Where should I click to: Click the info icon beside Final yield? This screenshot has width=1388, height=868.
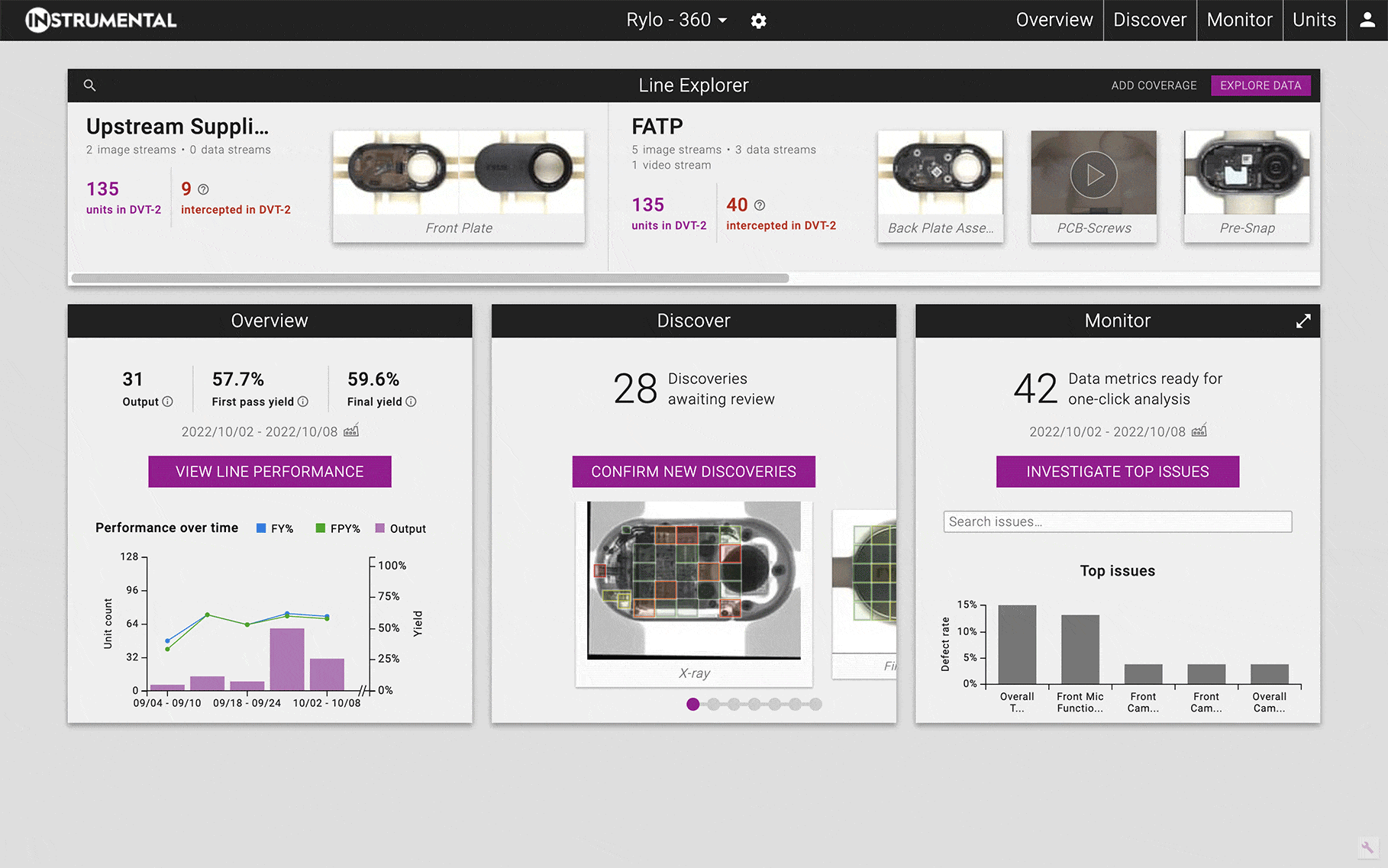(x=411, y=402)
